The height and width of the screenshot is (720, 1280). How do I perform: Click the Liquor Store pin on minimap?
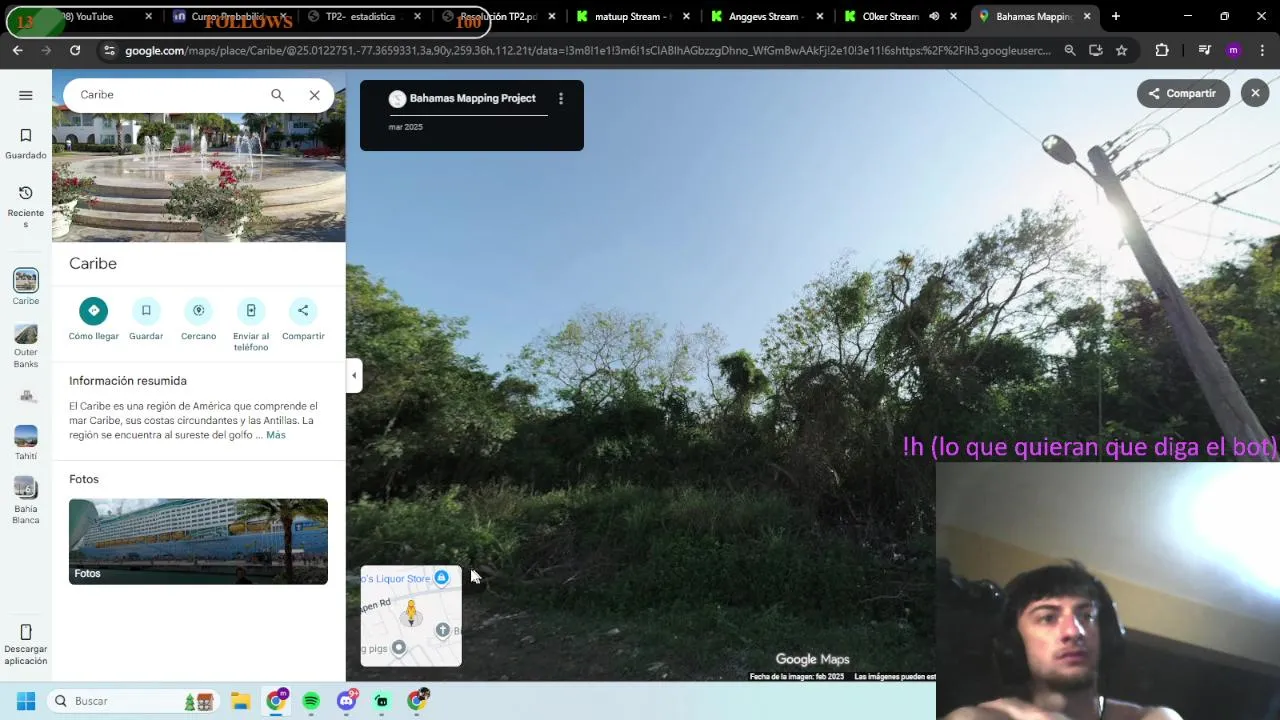pyautogui.click(x=441, y=578)
